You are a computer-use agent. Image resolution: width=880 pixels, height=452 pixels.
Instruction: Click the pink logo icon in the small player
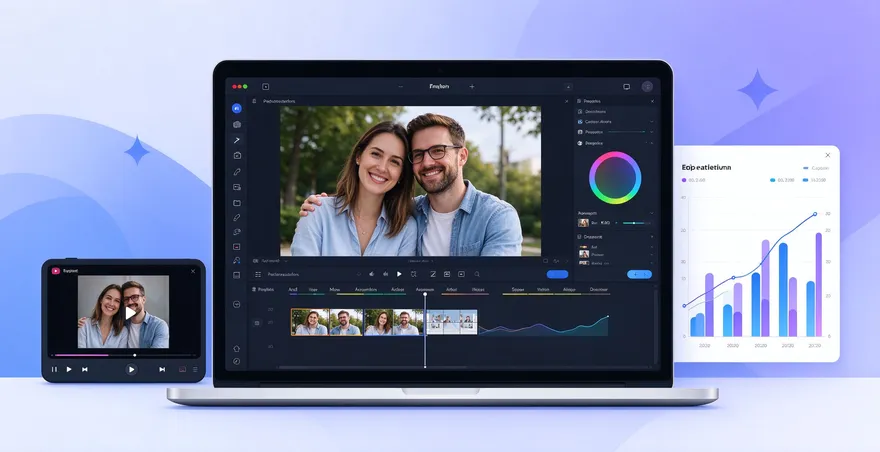coord(56,271)
